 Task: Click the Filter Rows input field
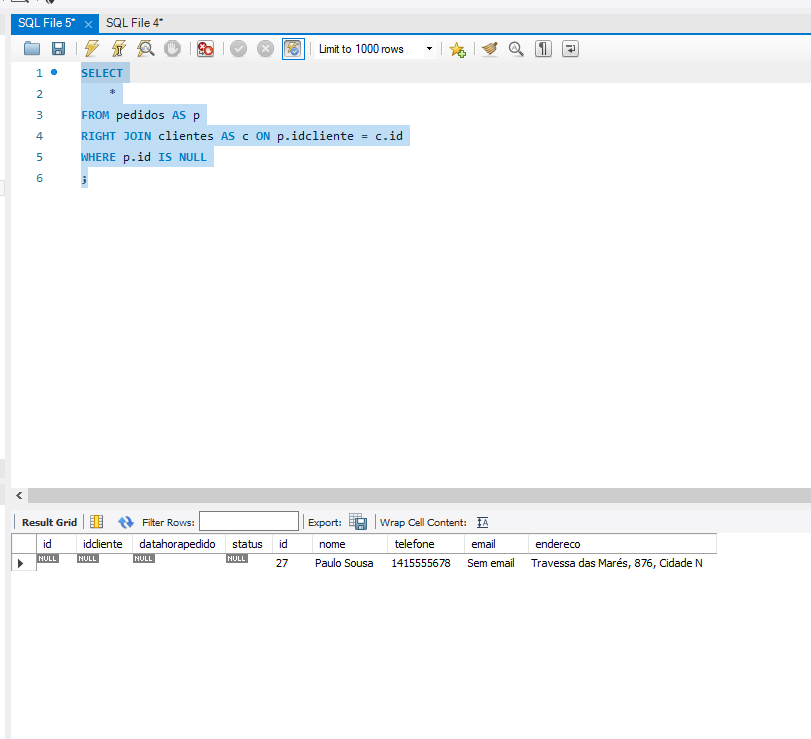(x=249, y=521)
